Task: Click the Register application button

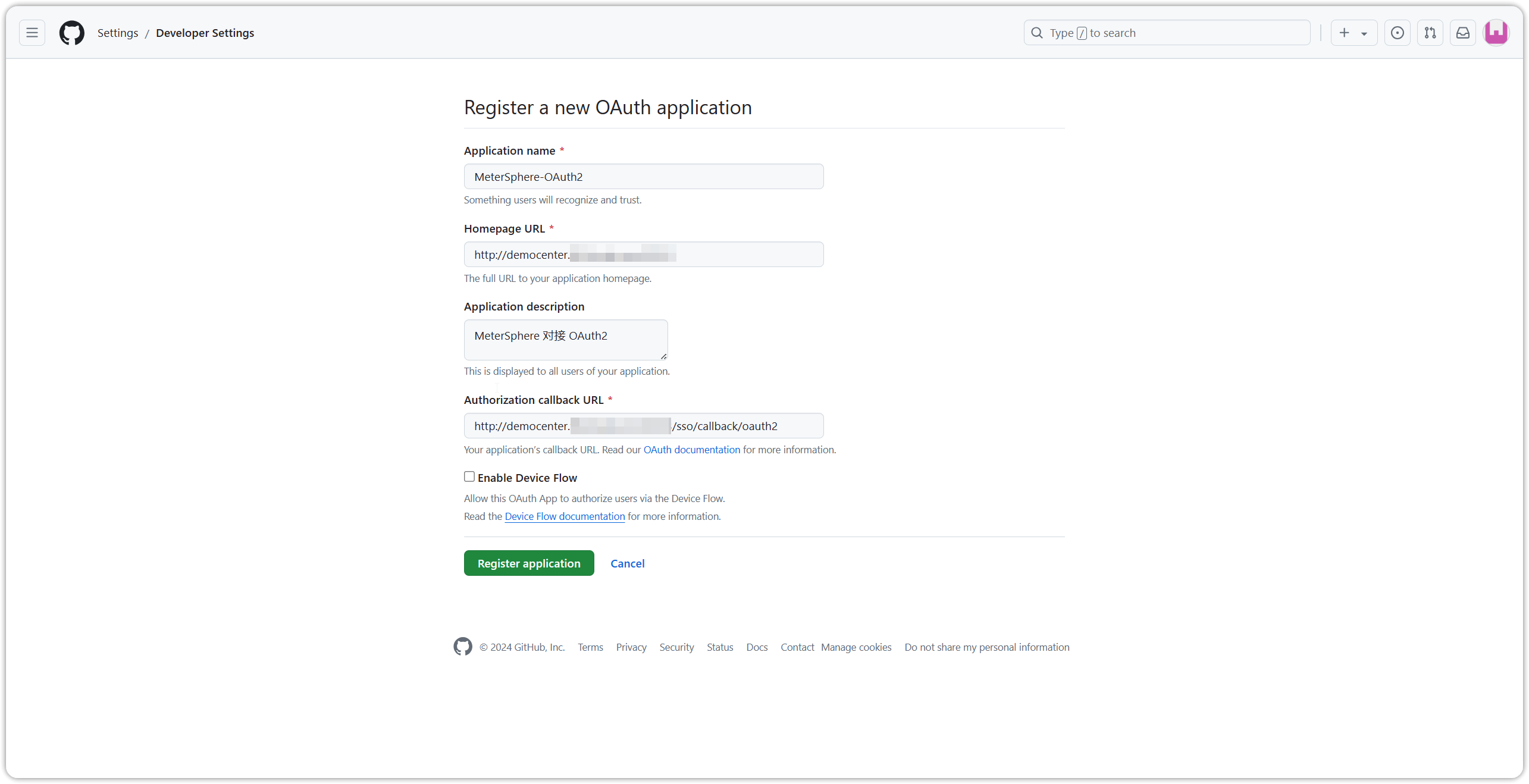Action: point(529,563)
